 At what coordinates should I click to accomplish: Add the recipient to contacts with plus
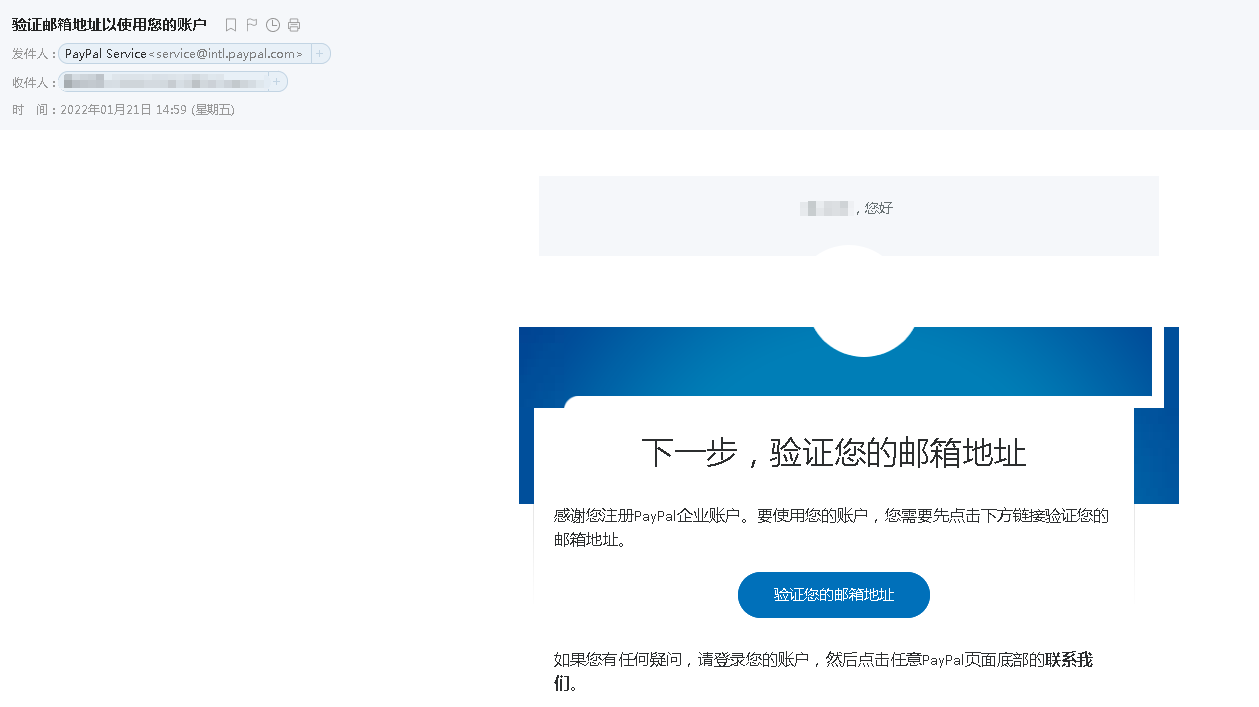277,82
